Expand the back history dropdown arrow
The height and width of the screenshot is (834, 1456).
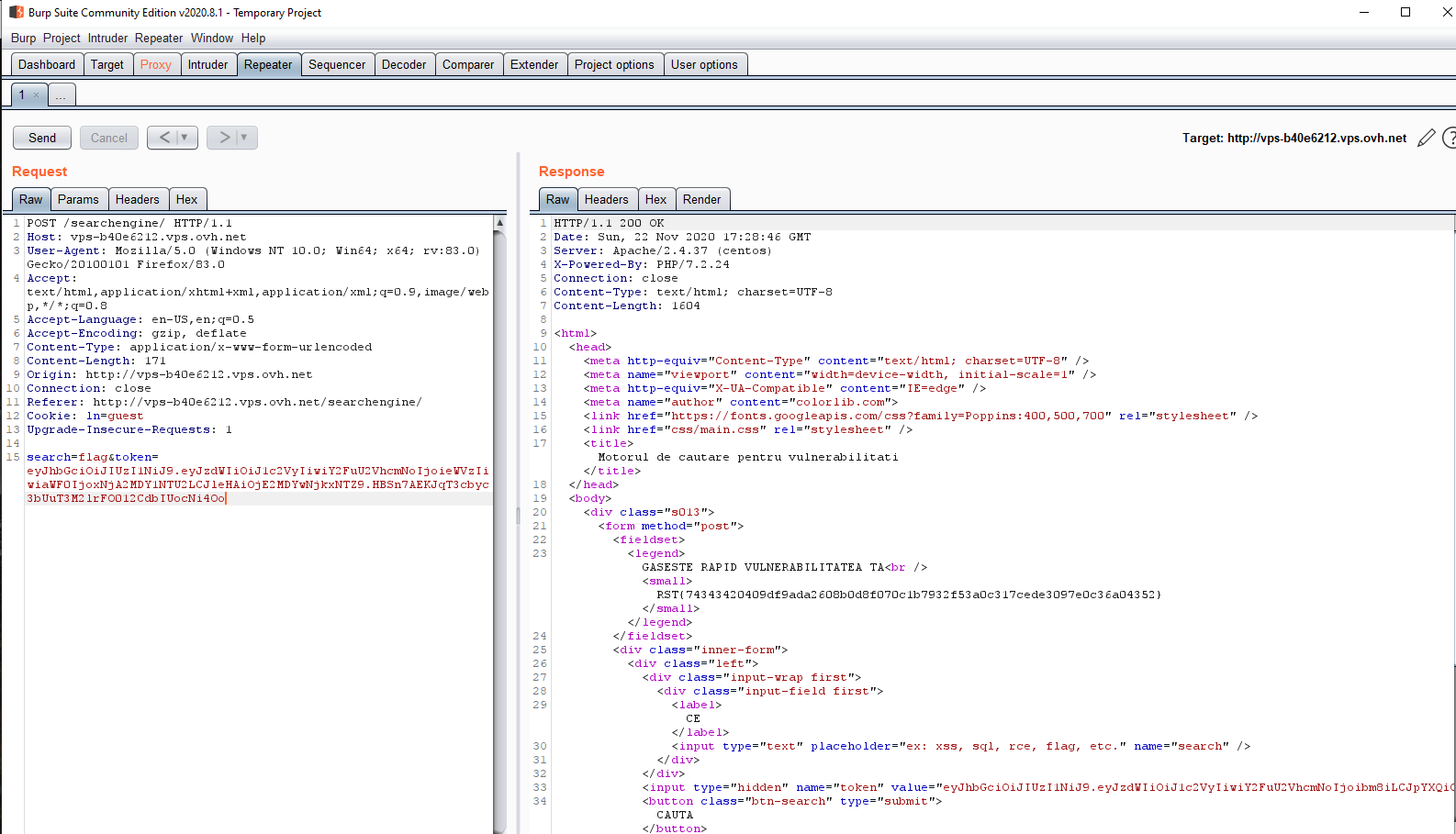tap(185, 138)
